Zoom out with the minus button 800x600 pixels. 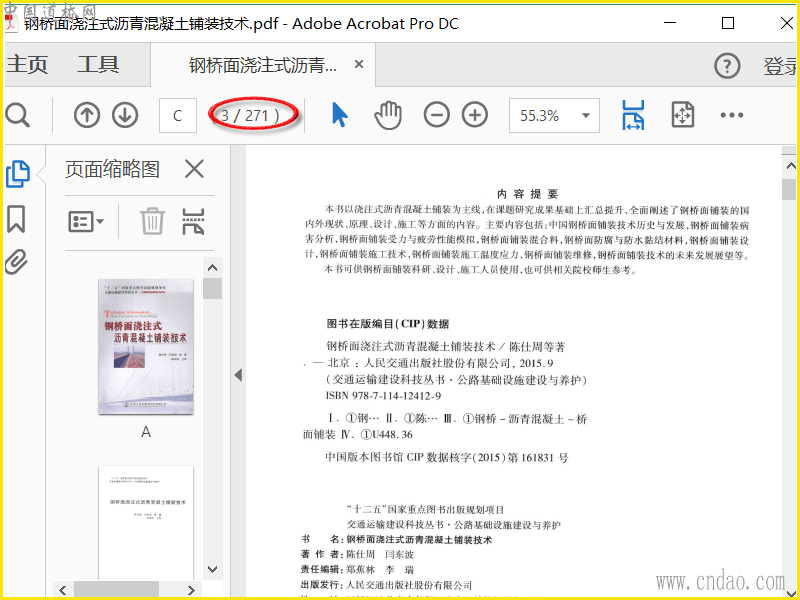tap(437, 115)
